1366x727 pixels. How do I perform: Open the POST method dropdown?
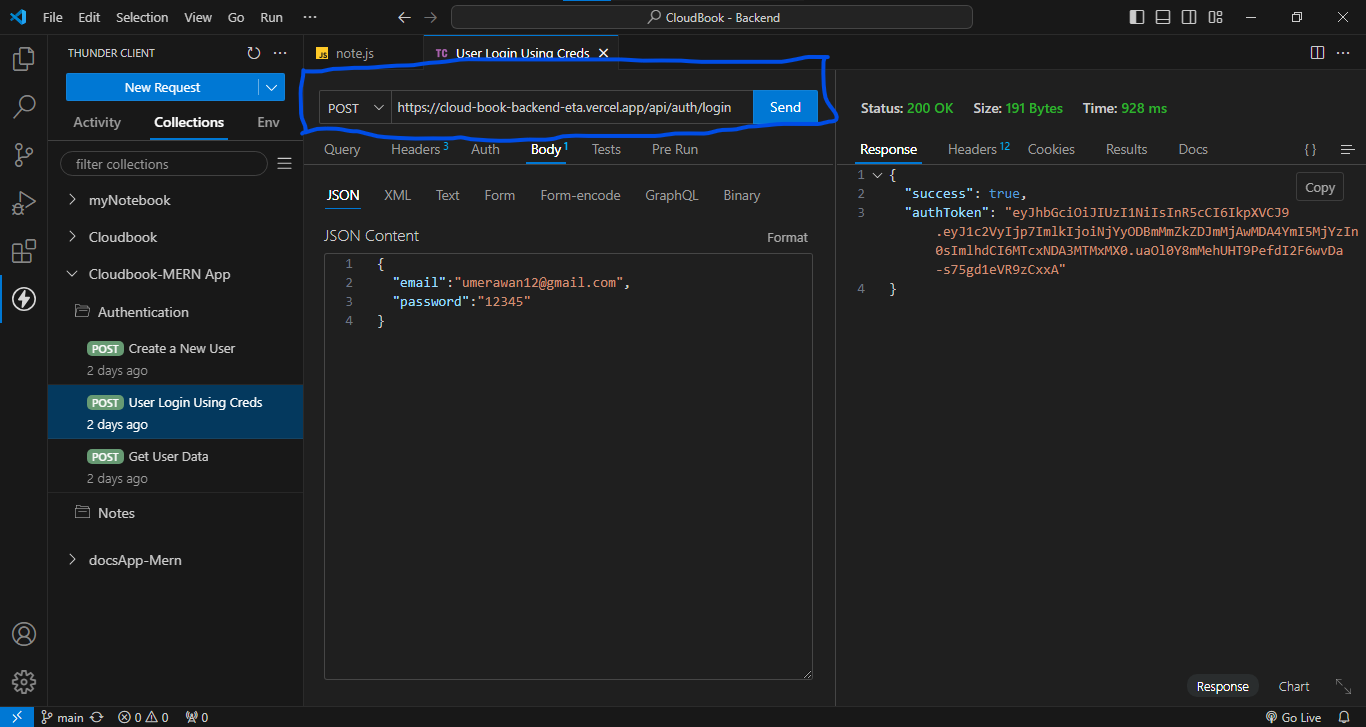point(355,108)
